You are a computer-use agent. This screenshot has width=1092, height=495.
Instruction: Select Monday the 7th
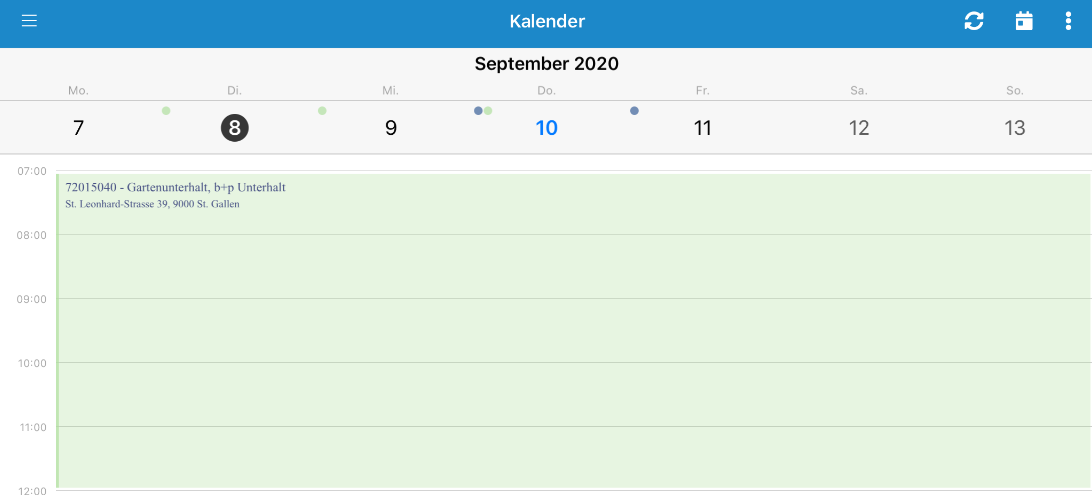coord(78,128)
